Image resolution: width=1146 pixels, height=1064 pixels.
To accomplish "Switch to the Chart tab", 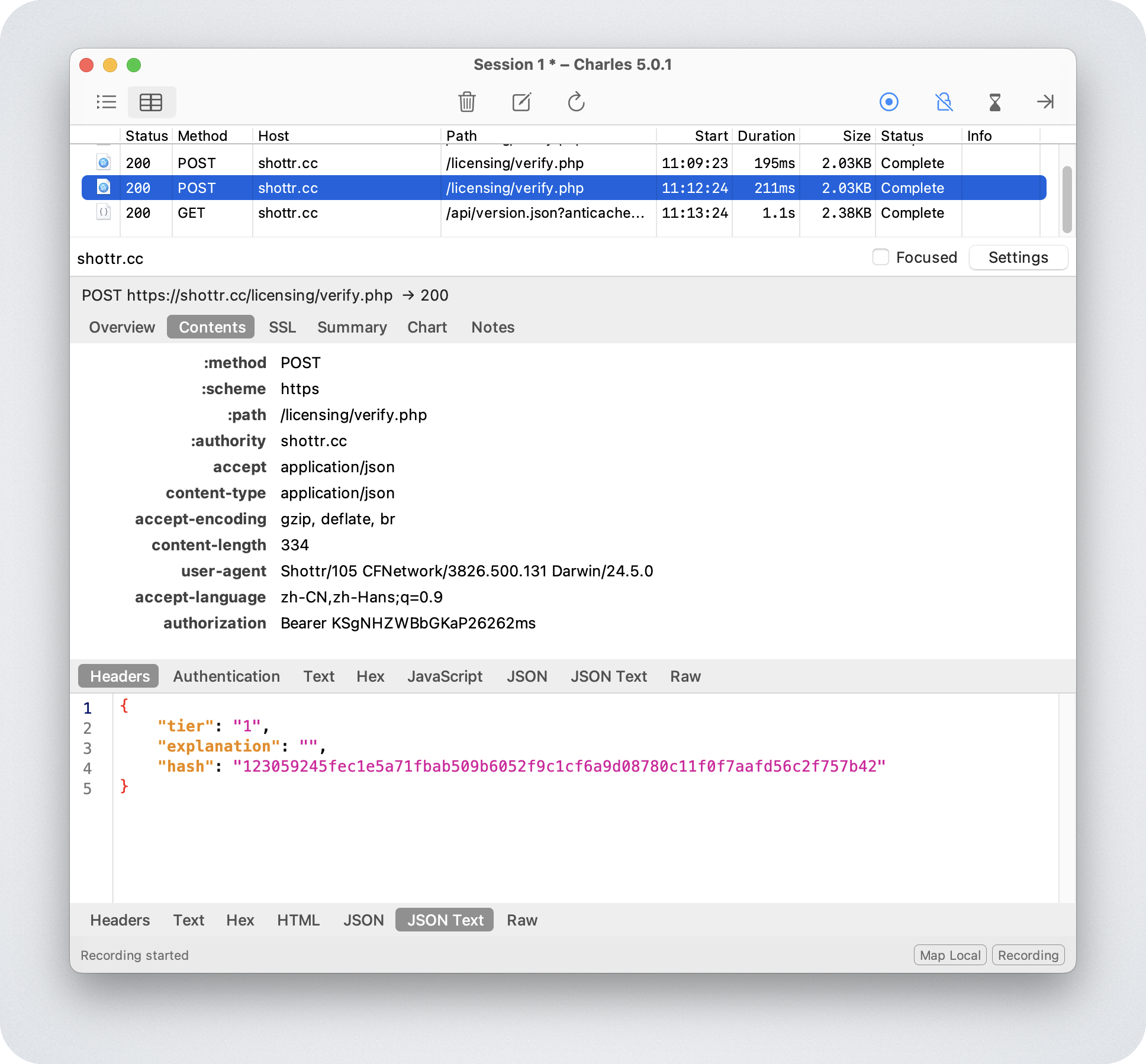I will [x=427, y=327].
